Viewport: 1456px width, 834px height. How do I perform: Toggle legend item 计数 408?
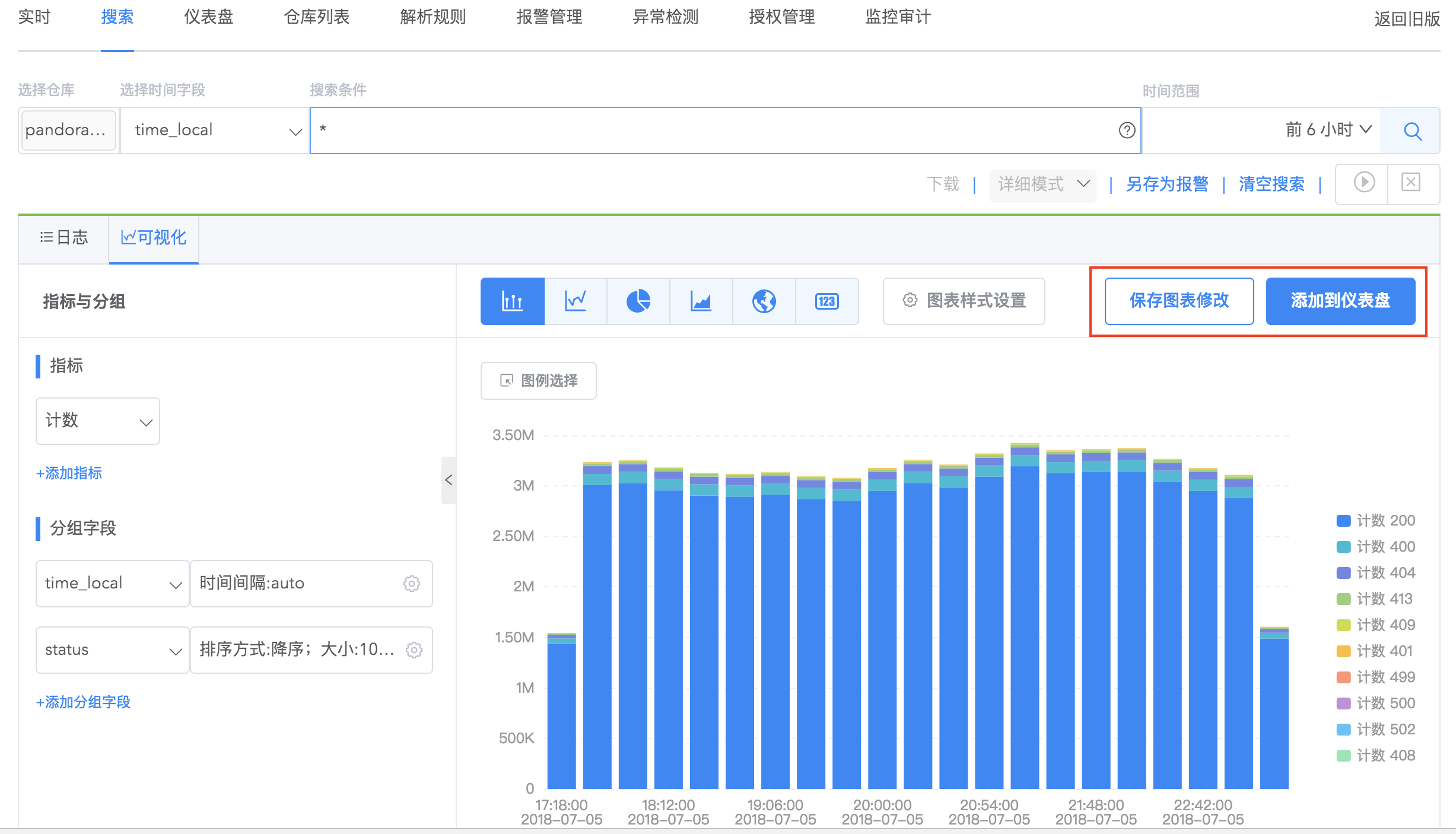[1375, 756]
